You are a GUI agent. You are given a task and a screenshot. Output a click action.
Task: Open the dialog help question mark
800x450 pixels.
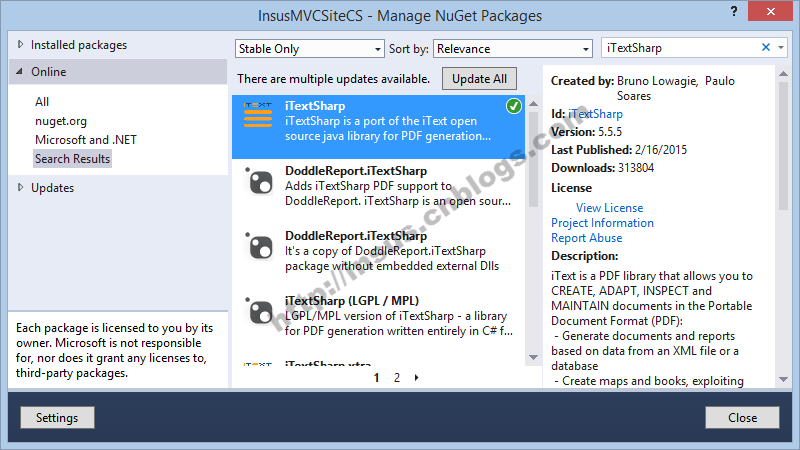734,12
